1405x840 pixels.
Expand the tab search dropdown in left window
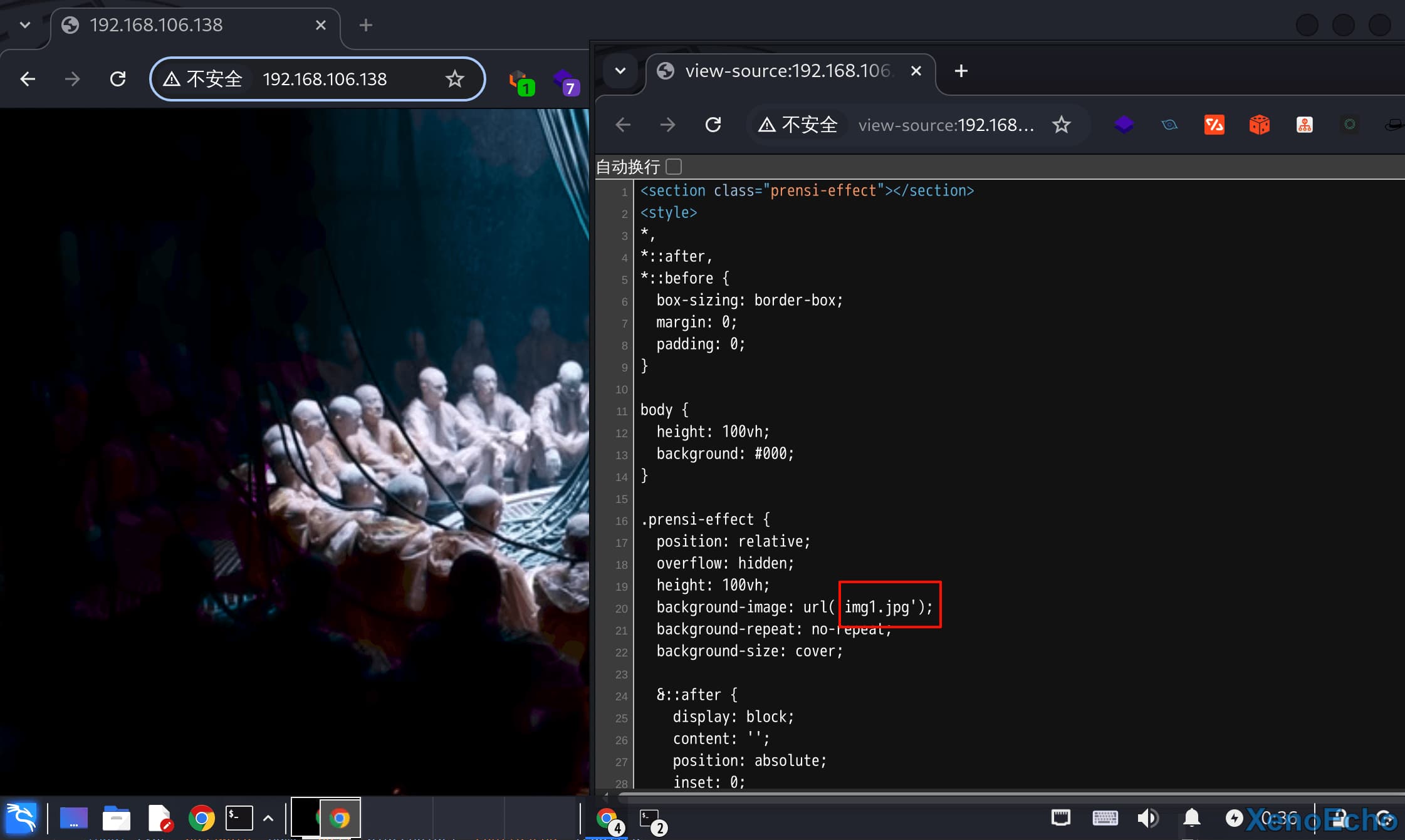(25, 25)
